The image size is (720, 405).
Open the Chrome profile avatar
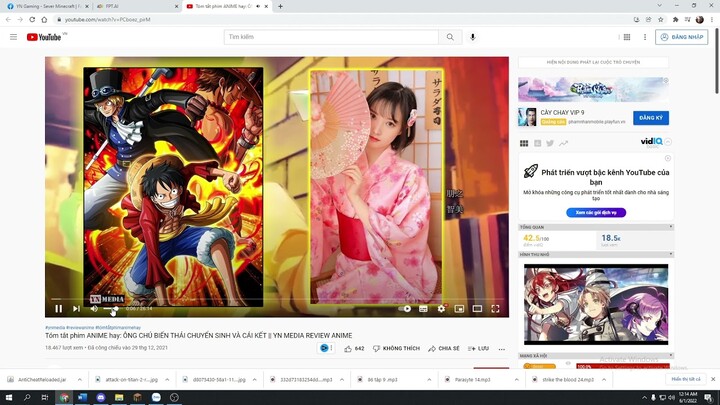(x=700, y=19)
